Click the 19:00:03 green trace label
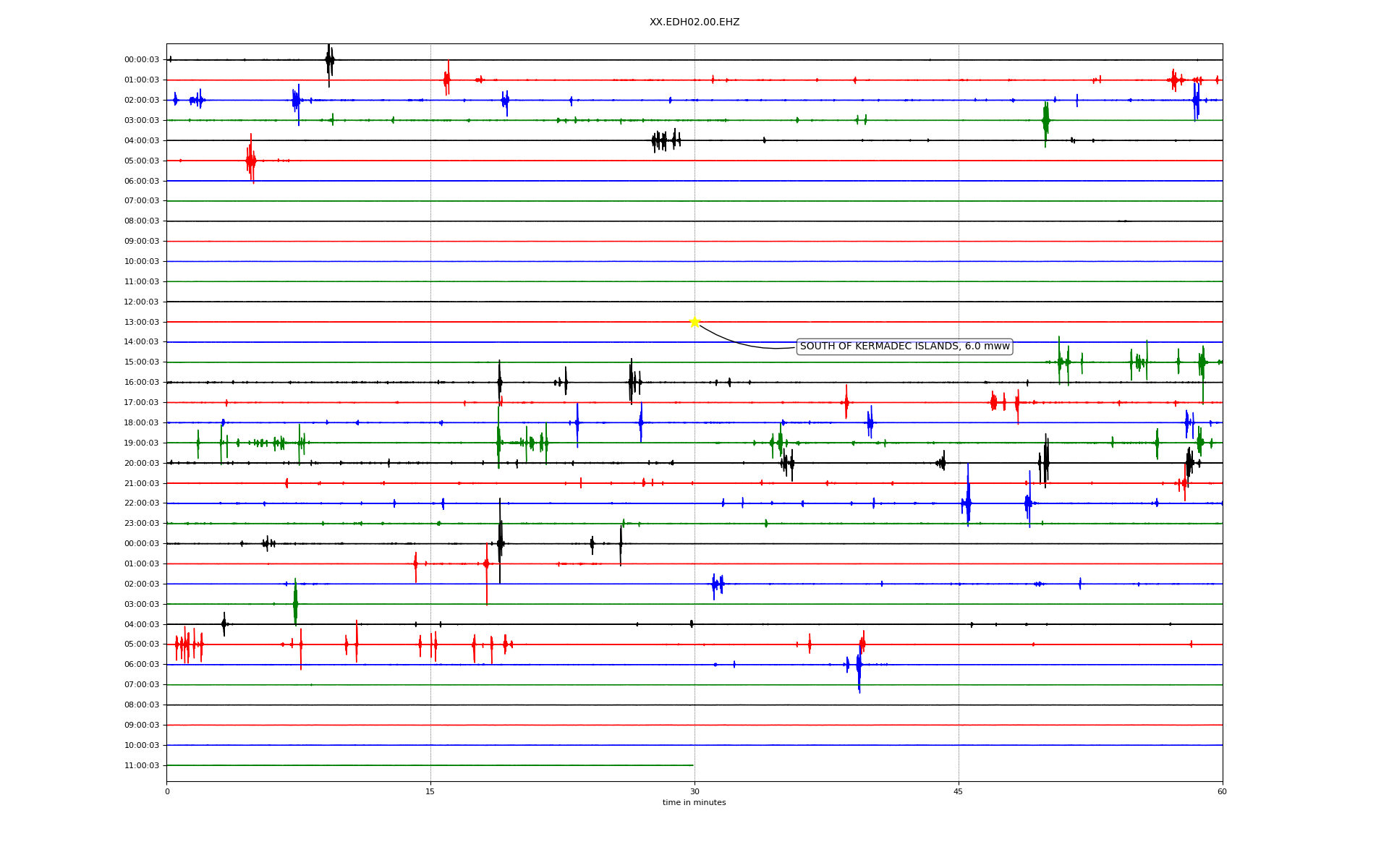The image size is (1389, 868). pos(142,443)
